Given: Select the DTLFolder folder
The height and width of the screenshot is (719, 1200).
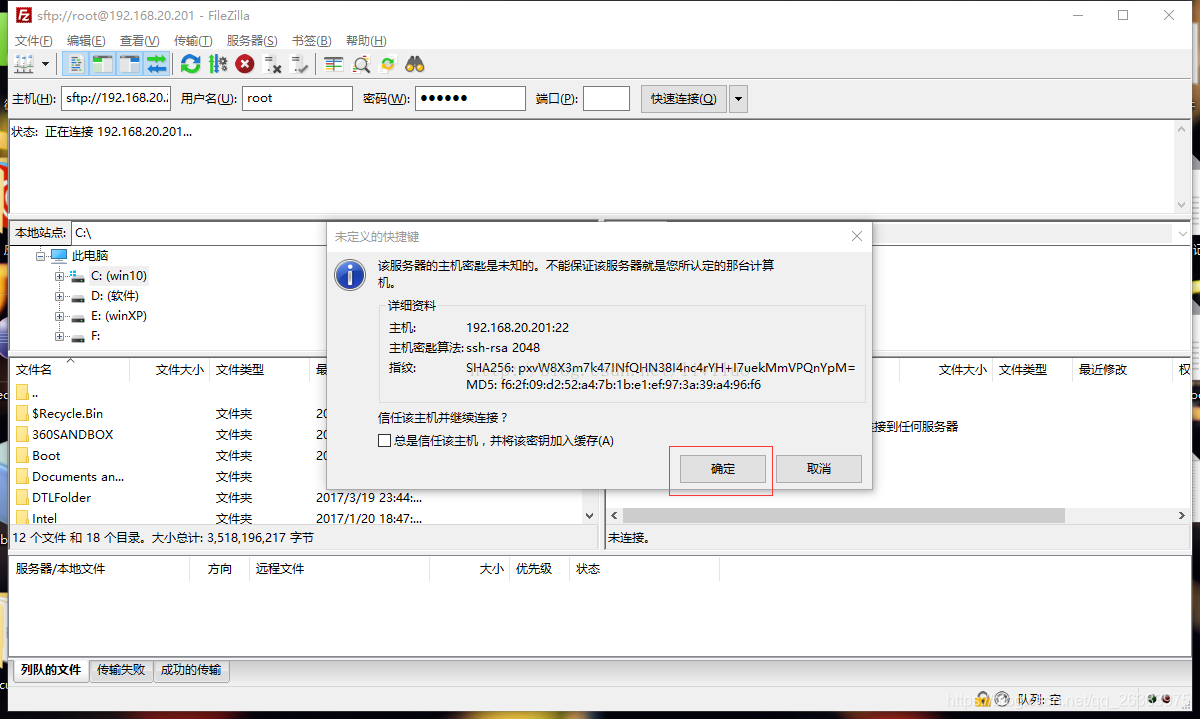Looking at the screenshot, I should click(61, 497).
